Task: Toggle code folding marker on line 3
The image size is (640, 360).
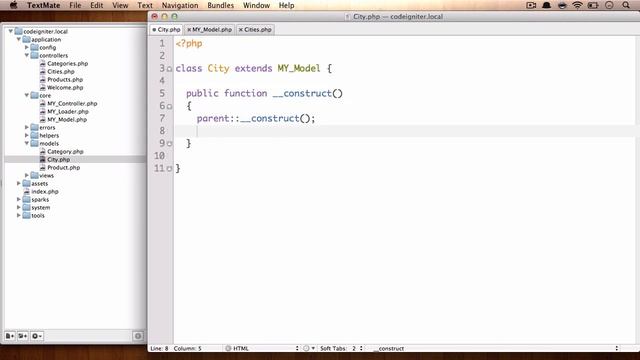Action: click(169, 69)
